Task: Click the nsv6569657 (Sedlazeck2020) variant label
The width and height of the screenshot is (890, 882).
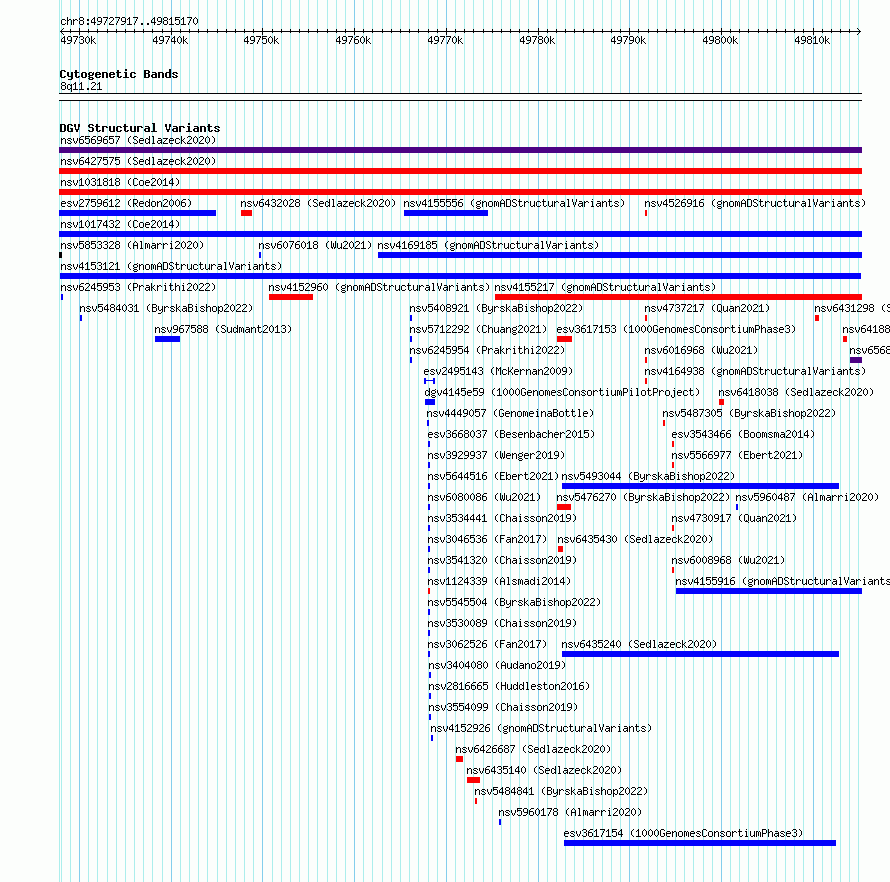Action: (138, 140)
